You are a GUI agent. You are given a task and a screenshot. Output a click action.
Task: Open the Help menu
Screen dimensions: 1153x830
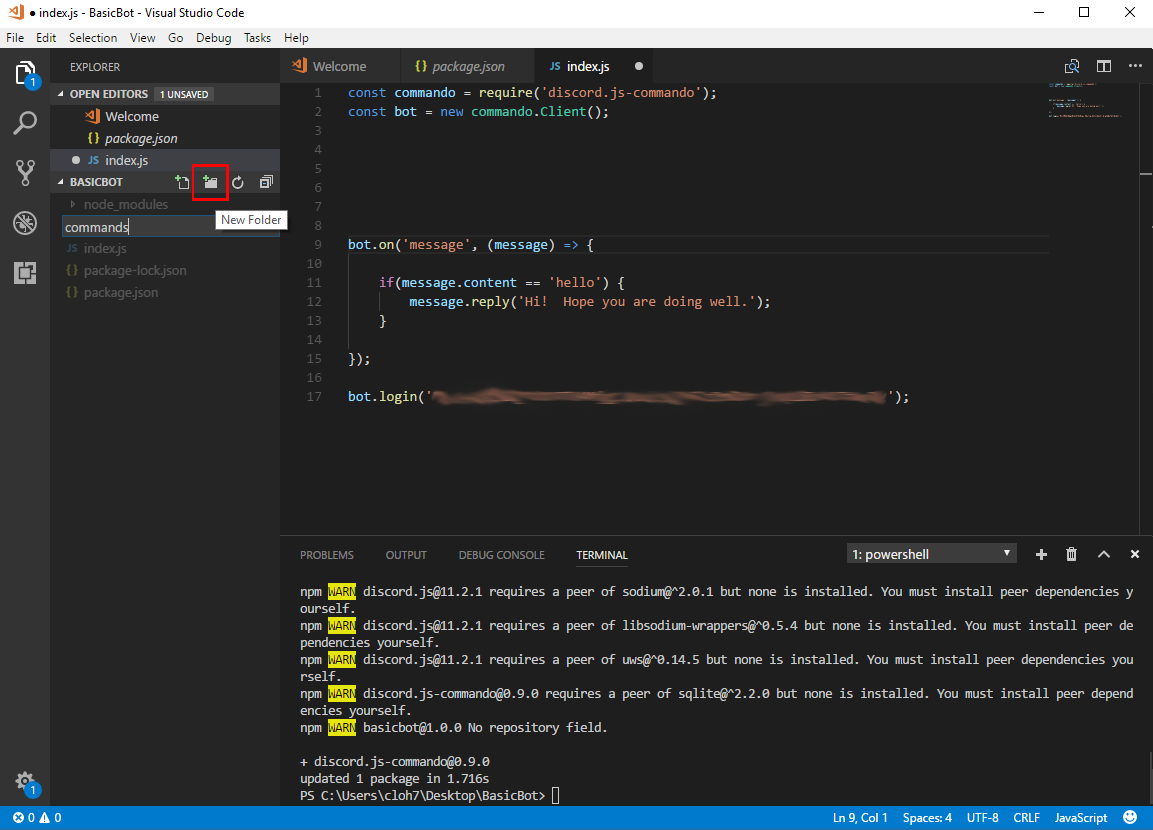point(296,37)
